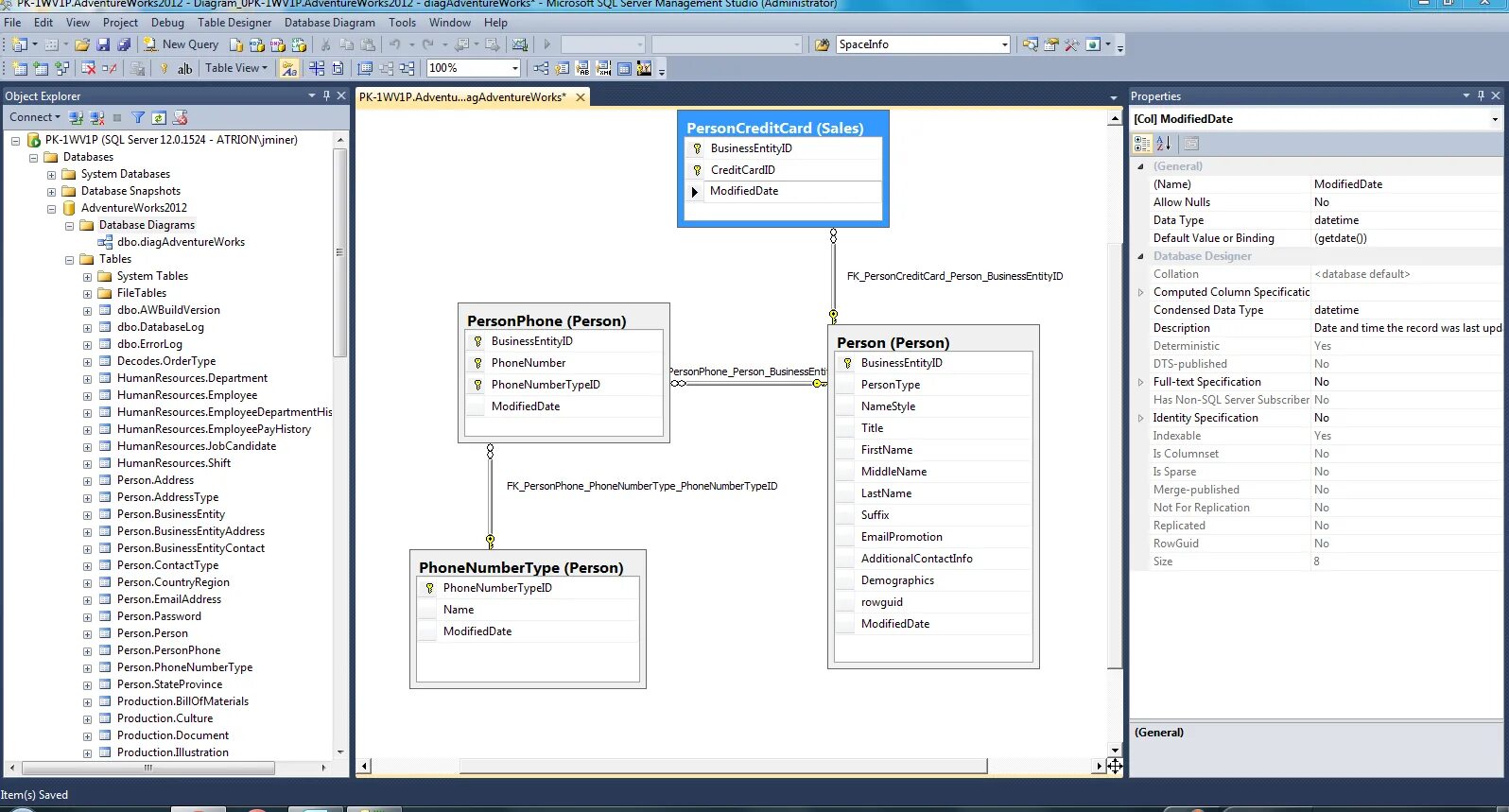Open the Tools menu
1509x812 pixels.
[402, 22]
